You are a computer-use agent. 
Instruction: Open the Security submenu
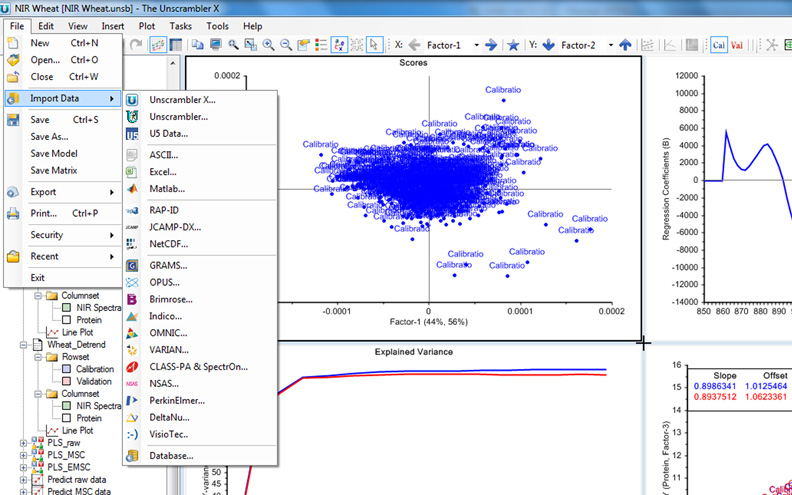pyautogui.click(x=63, y=235)
